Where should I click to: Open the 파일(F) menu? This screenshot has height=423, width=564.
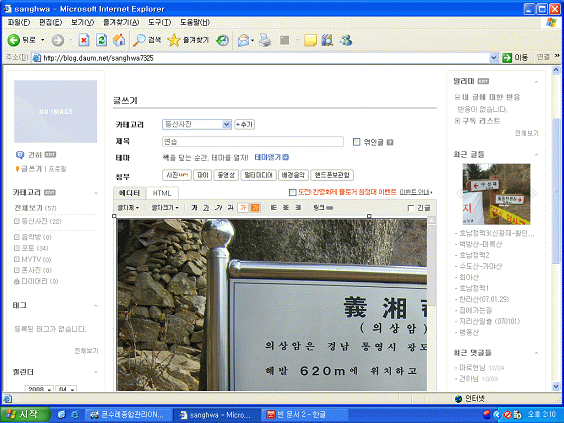coord(19,22)
